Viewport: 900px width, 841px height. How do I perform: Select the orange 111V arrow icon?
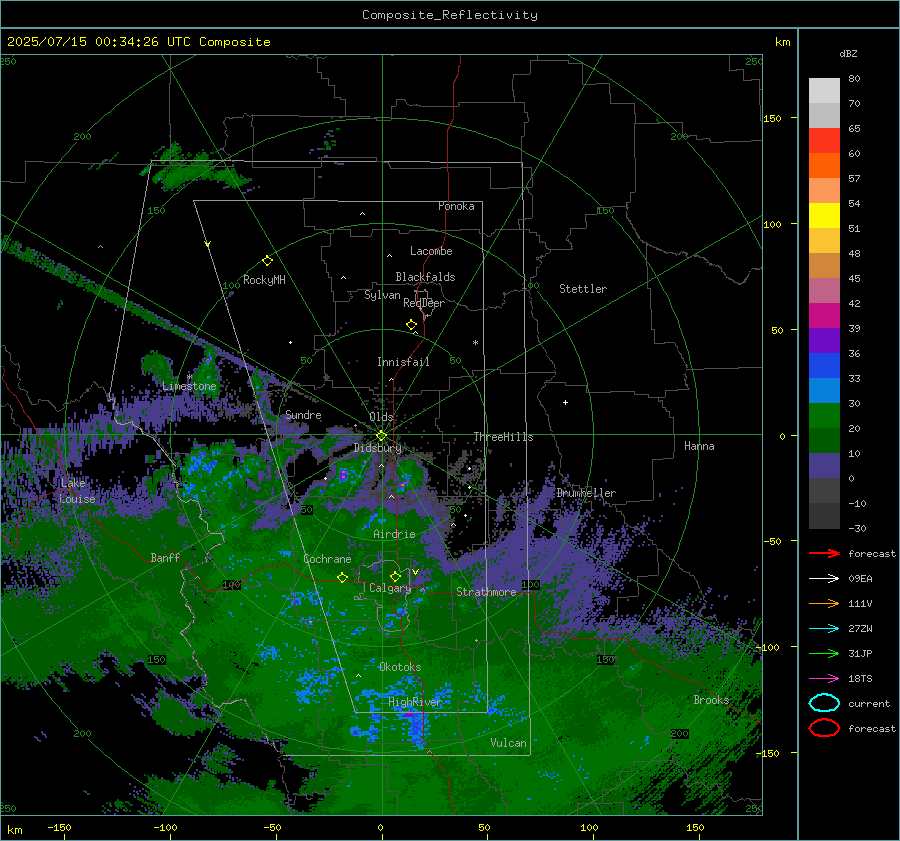(824, 603)
